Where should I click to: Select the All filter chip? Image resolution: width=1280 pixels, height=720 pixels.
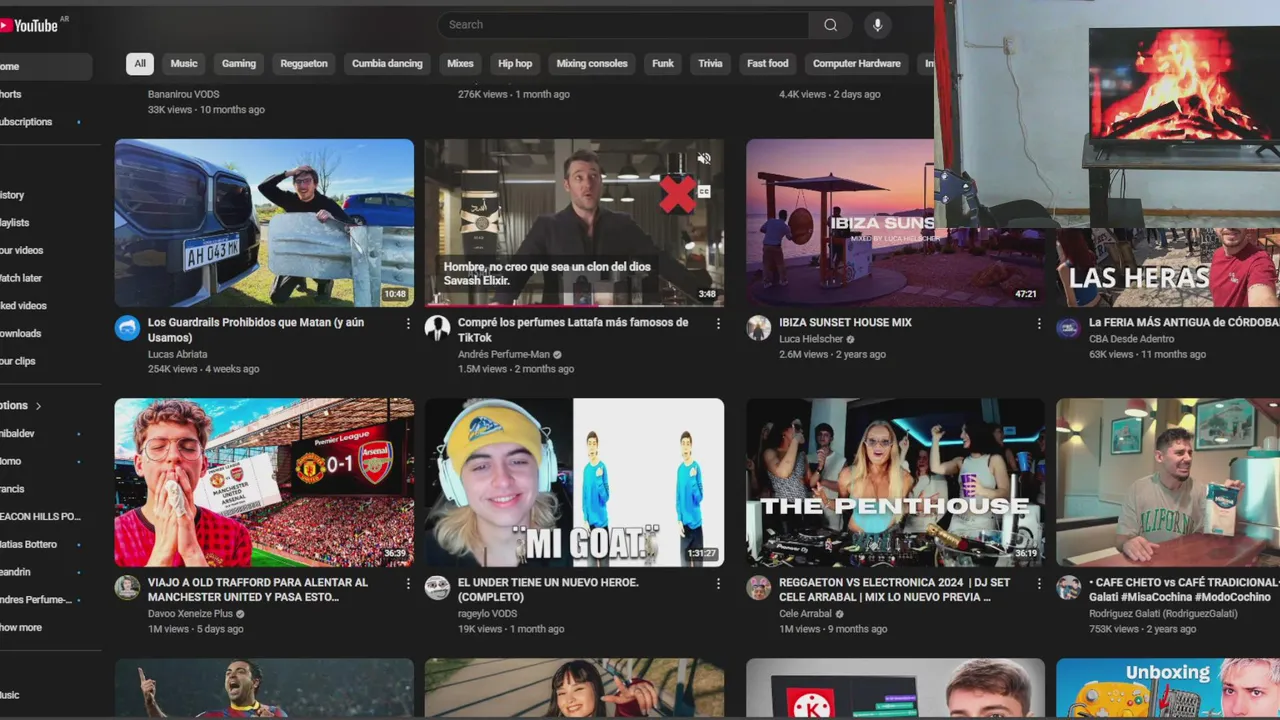140,64
